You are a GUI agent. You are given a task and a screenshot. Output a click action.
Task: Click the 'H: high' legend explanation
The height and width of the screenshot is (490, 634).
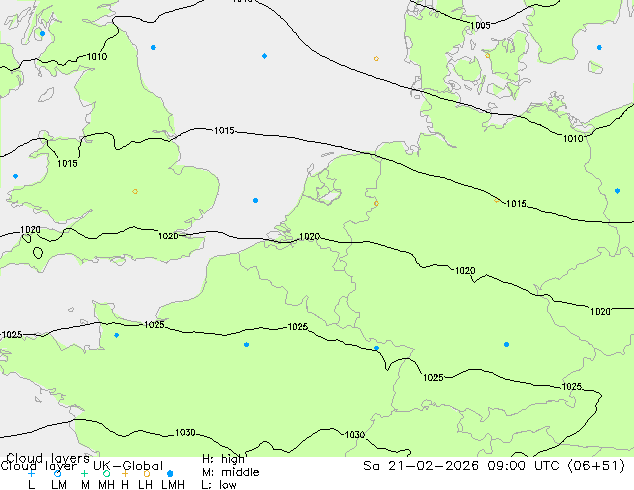click(223, 459)
